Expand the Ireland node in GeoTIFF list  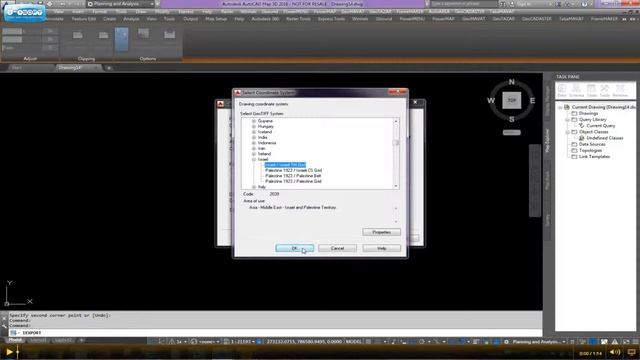253,154
